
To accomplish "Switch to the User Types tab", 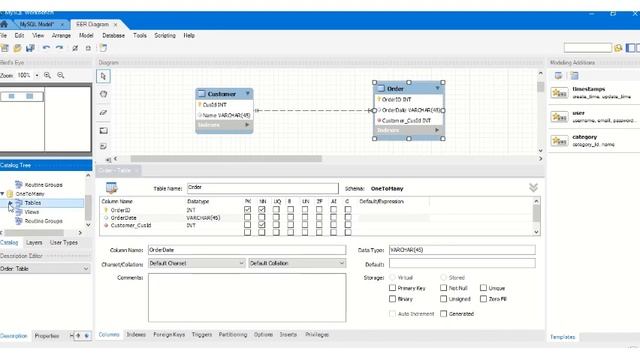I will (x=64, y=242).
